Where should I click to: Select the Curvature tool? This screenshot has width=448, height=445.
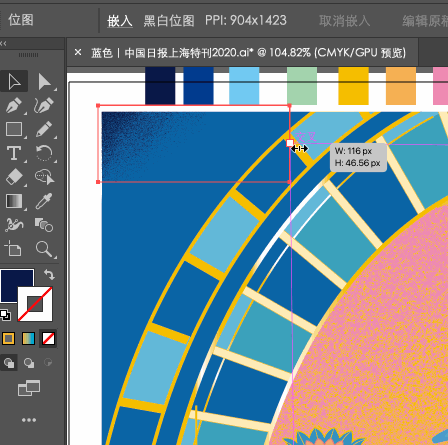44,106
